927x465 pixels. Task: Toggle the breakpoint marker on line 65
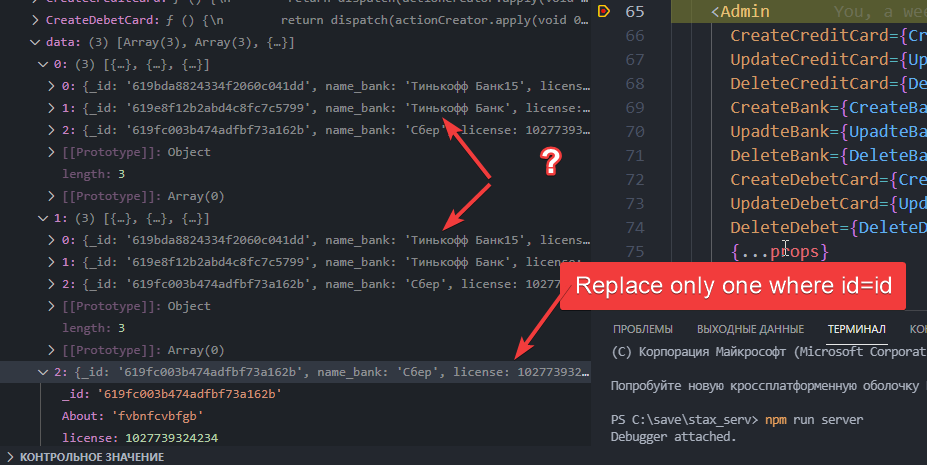pos(604,11)
